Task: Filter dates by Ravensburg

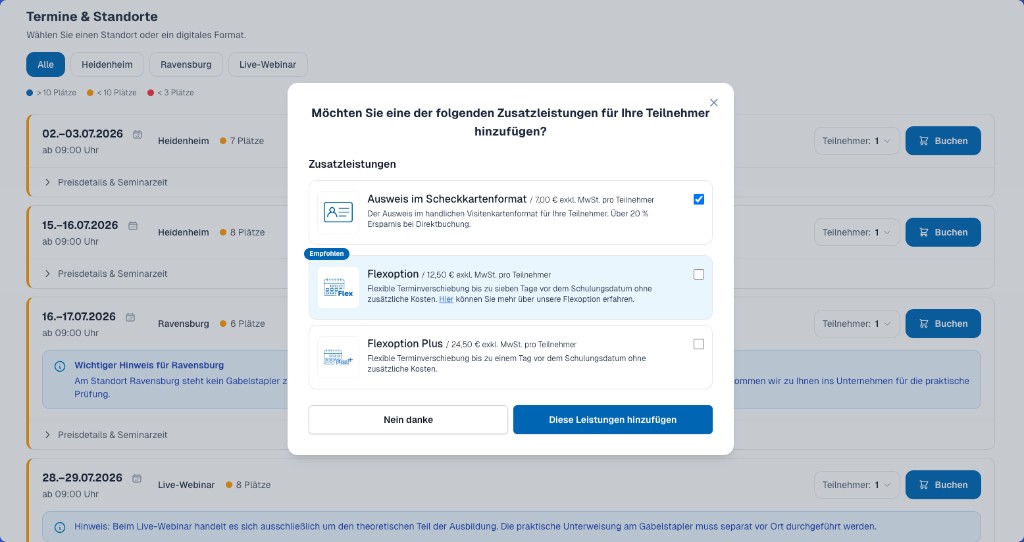Action: tap(186, 65)
